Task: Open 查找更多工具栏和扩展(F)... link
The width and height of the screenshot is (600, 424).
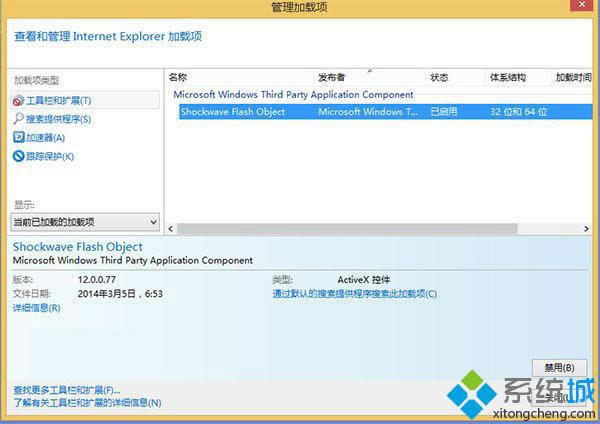Action: (x=67, y=390)
